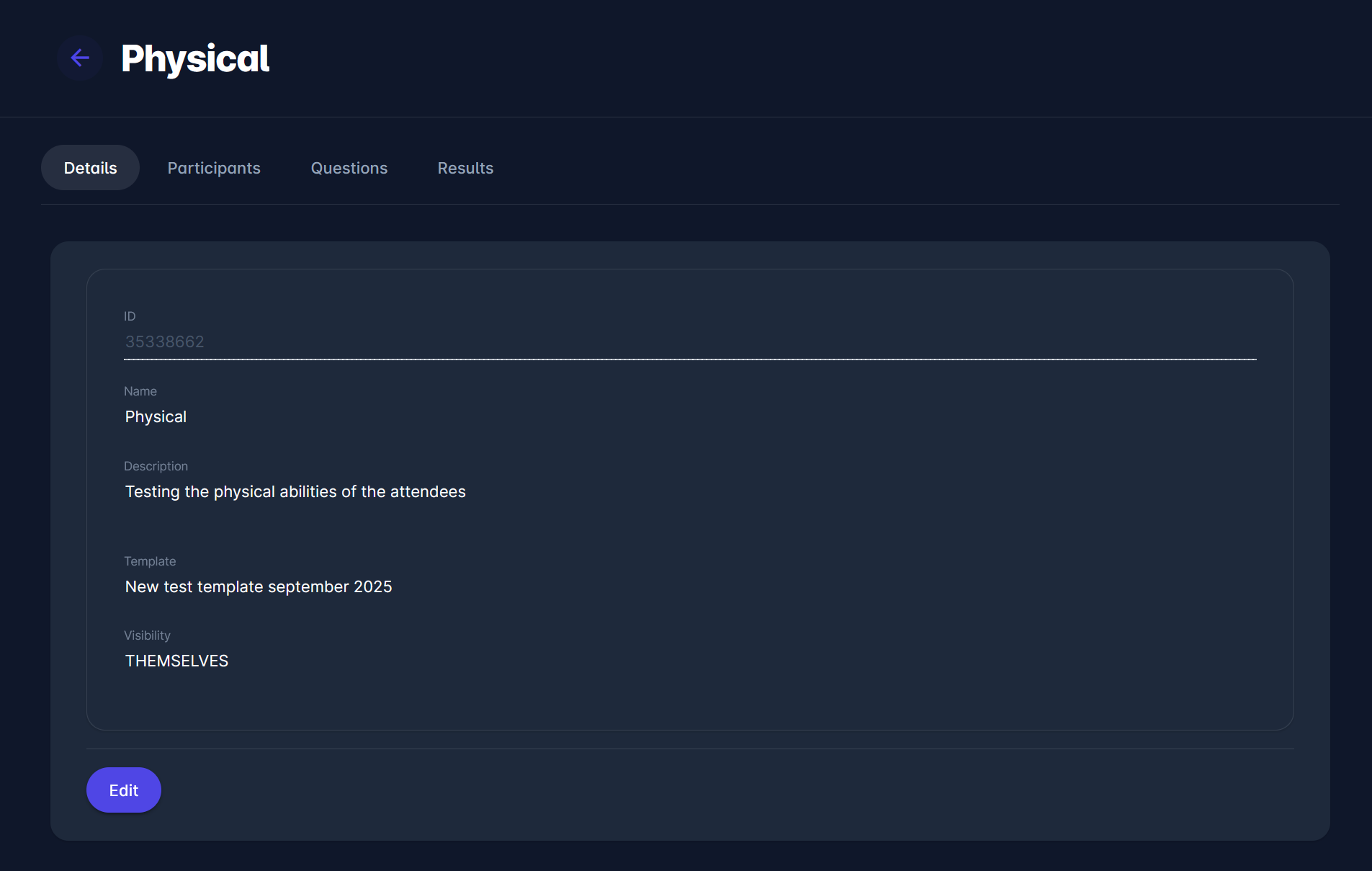Click the Template value for September 2025
Image resolution: width=1372 pixels, height=871 pixels.
[259, 586]
